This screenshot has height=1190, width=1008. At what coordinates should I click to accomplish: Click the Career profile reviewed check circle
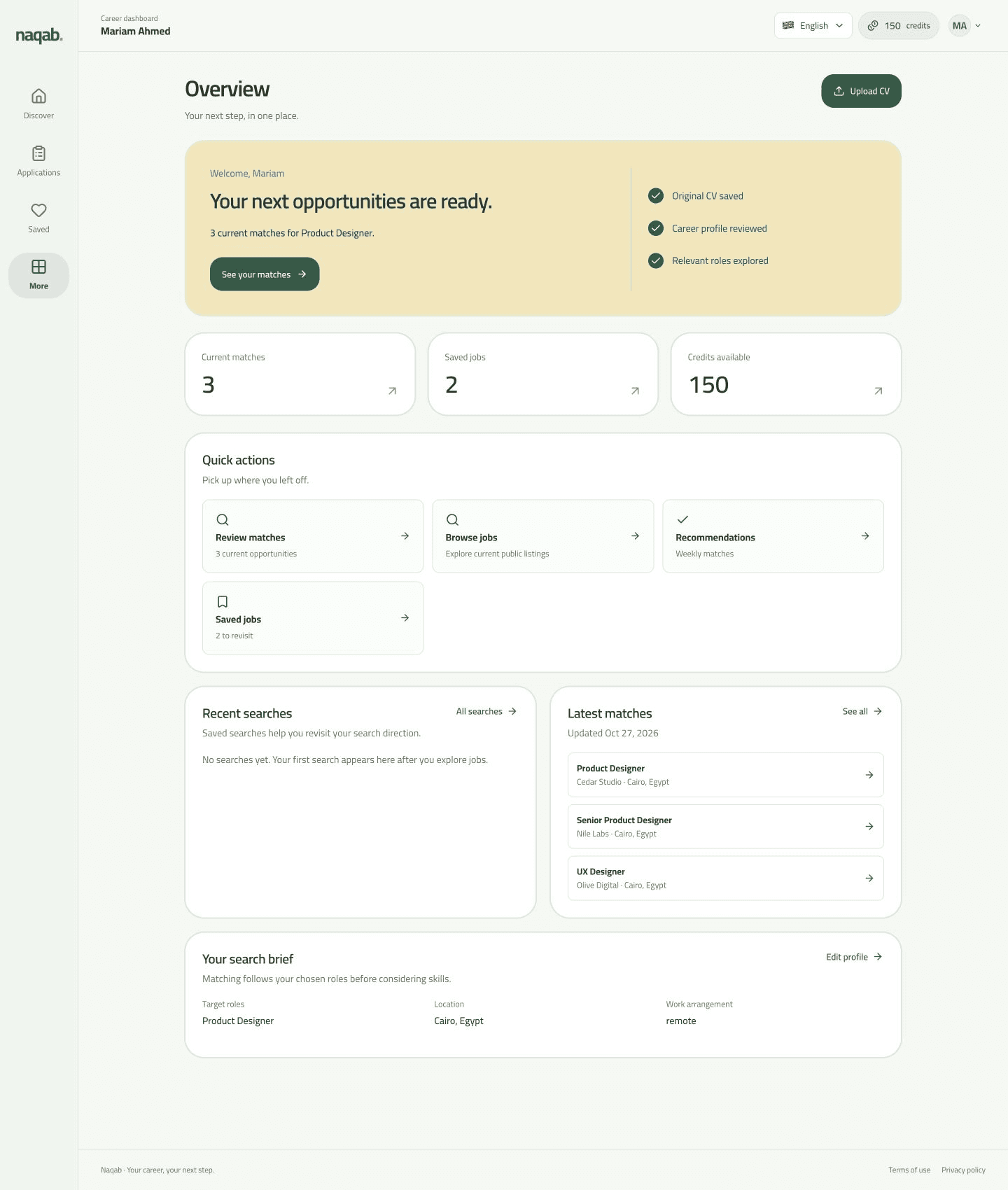tap(656, 228)
